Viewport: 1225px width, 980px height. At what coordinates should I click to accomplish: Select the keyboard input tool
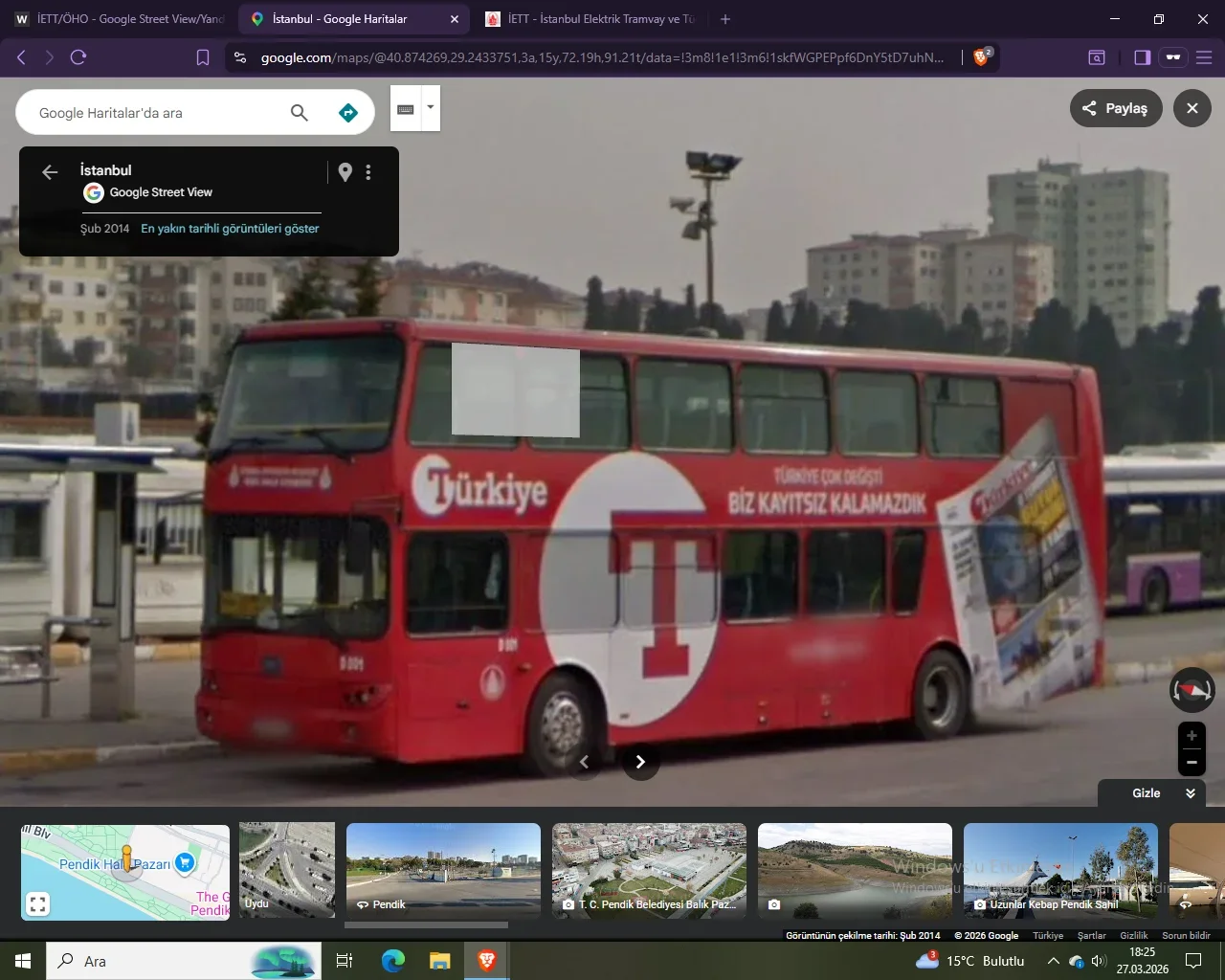[406, 107]
